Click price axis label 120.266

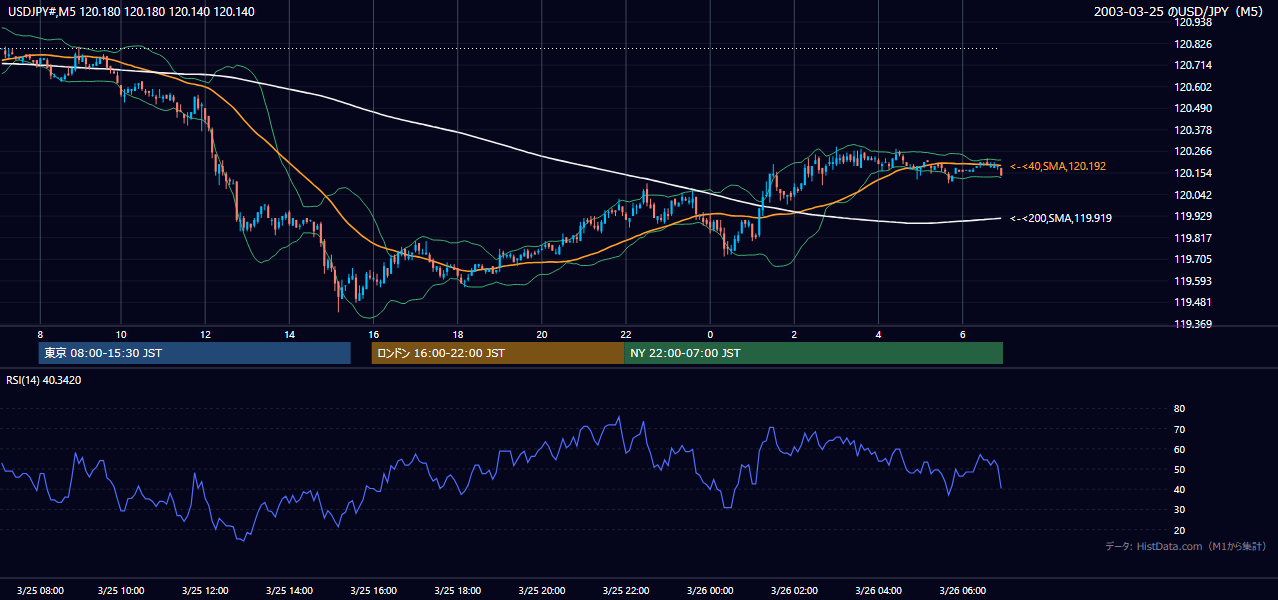(1192, 152)
